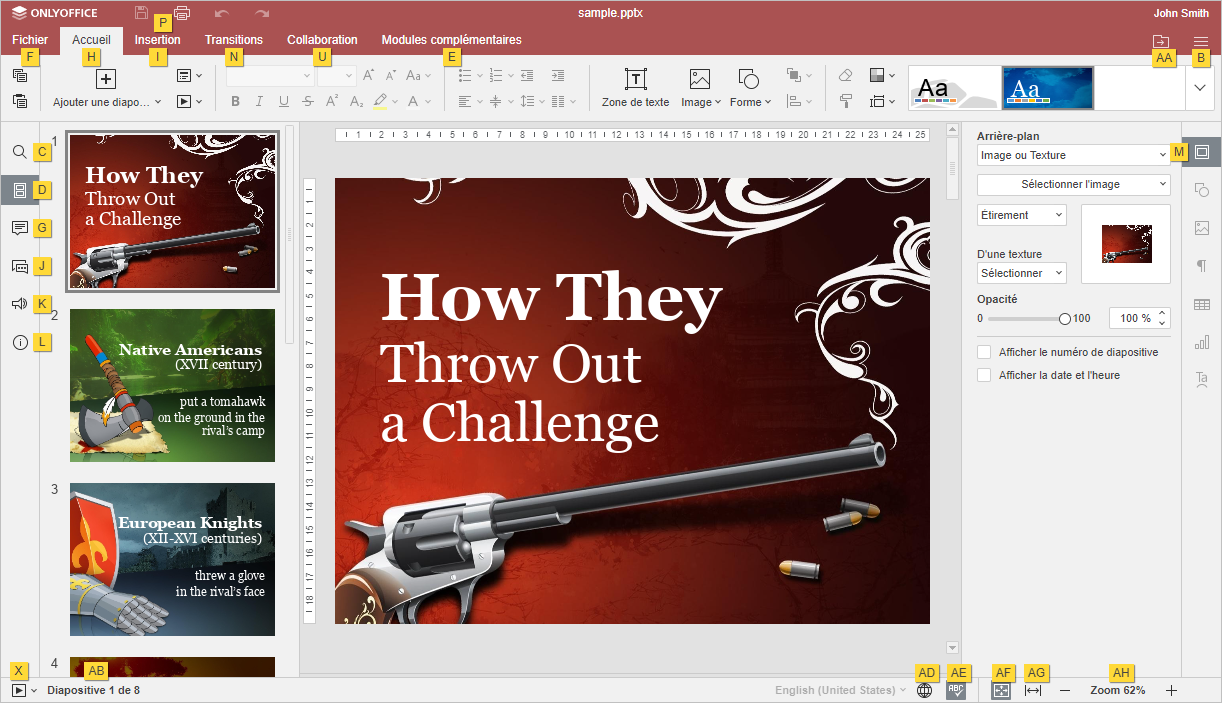The image size is (1222, 703).
Task: Click the Fit to slide icon
Action: 1002,690
